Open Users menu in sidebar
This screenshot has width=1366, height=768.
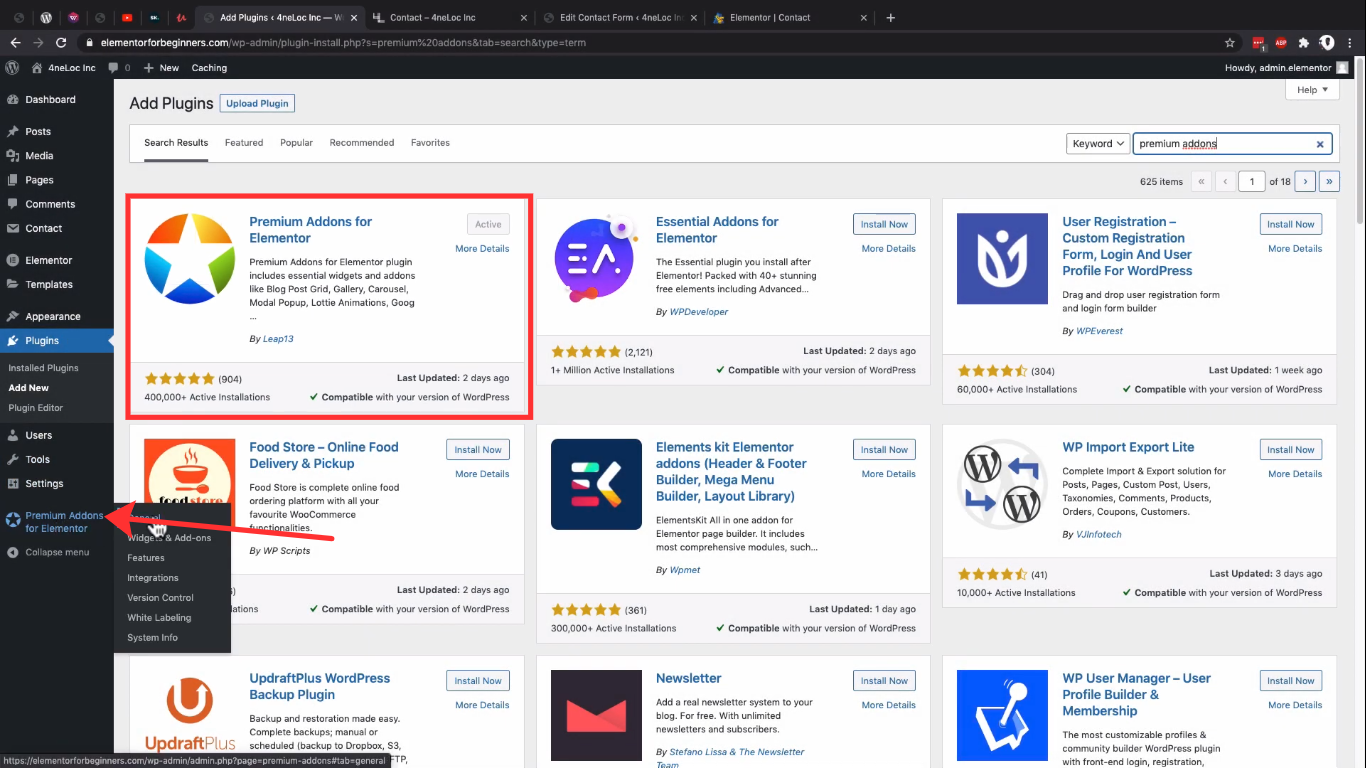click(39, 435)
